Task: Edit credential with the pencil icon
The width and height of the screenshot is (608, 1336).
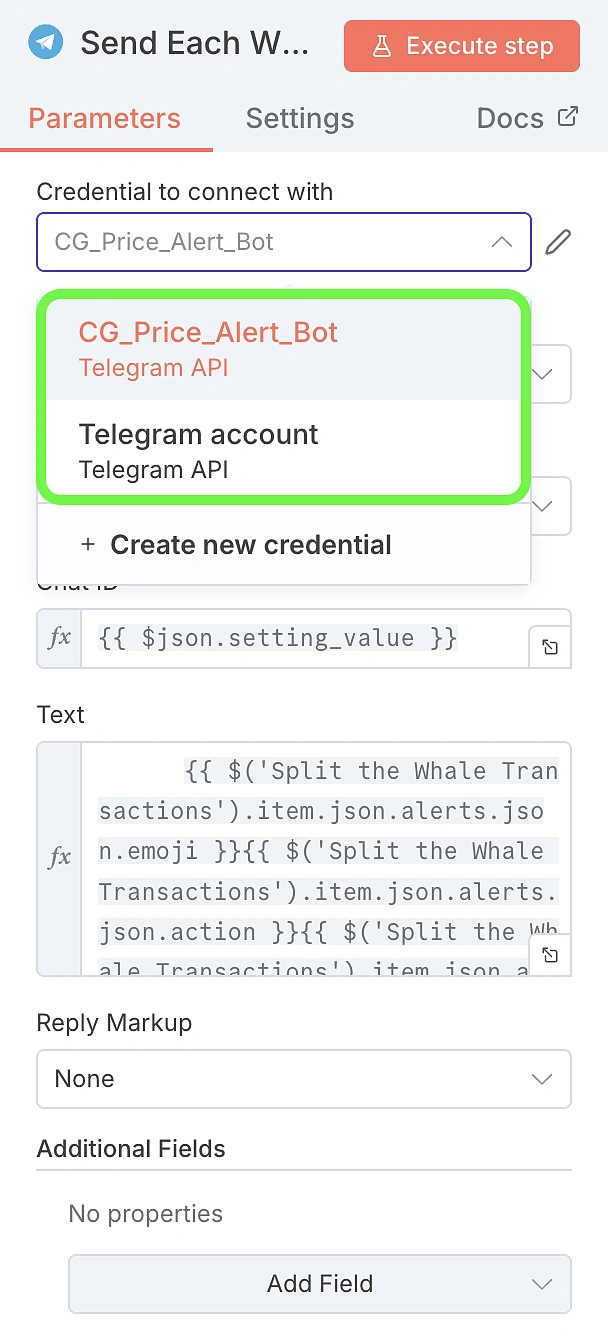Action: tap(558, 242)
